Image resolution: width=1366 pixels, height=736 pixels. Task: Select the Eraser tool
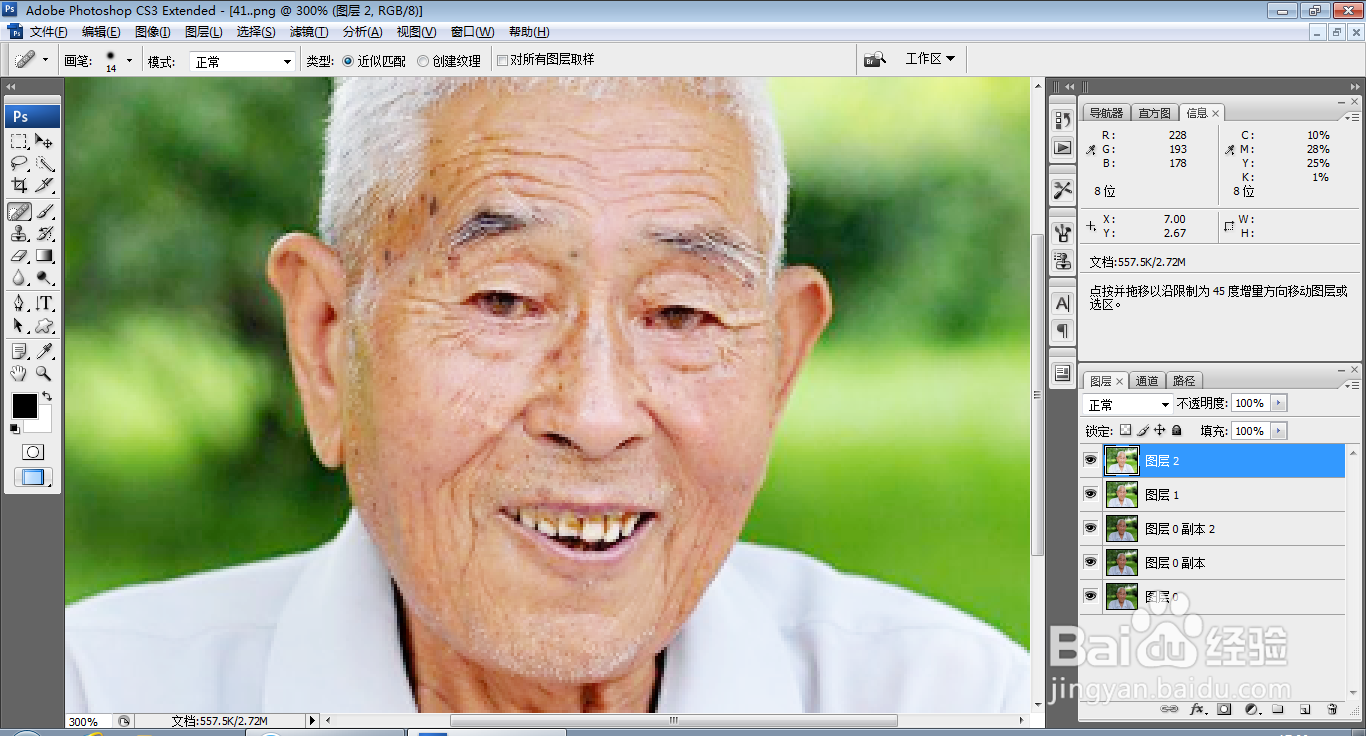[19, 256]
